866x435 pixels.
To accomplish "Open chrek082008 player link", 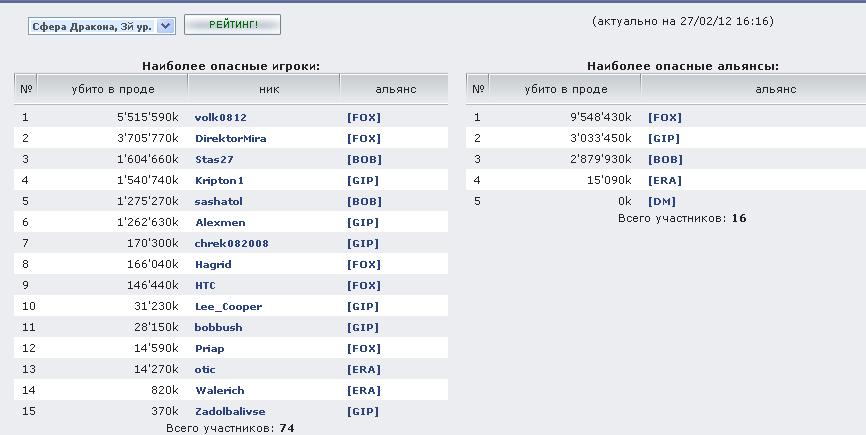I will pyautogui.click(x=231, y=243).
